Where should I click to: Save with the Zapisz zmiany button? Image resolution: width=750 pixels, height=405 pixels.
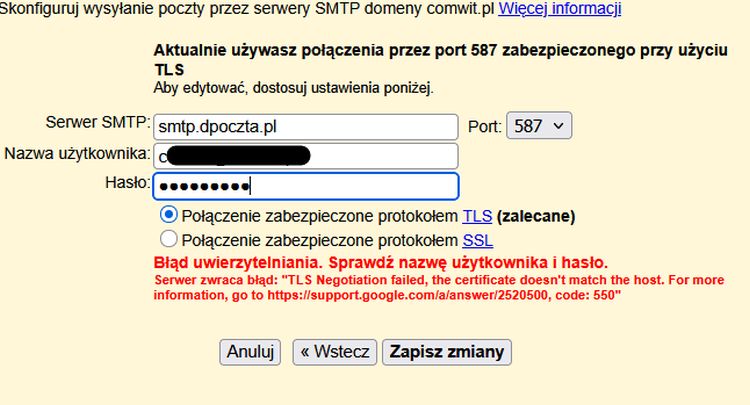click(x=447, y=352)
